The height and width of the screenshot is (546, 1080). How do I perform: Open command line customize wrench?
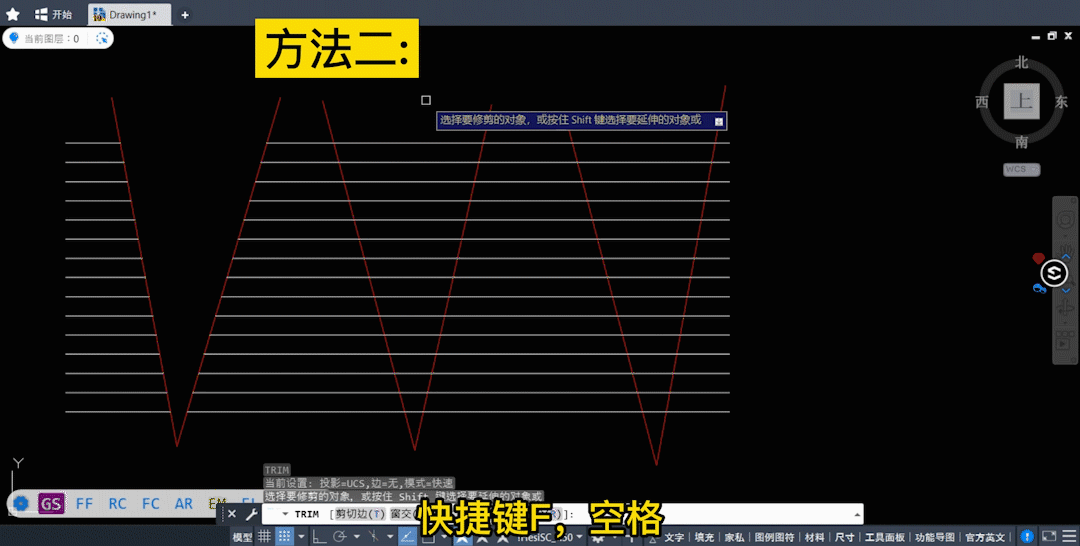pos(251,514)
